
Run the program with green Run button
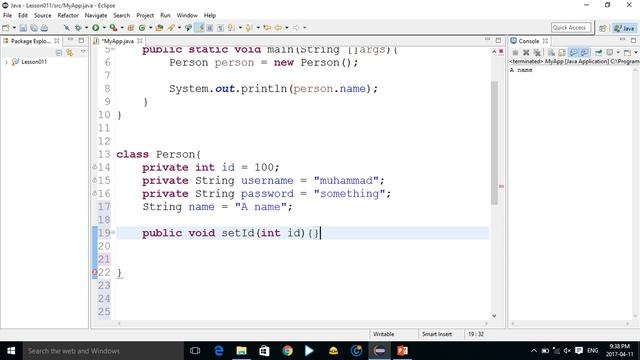pos(96,28)
